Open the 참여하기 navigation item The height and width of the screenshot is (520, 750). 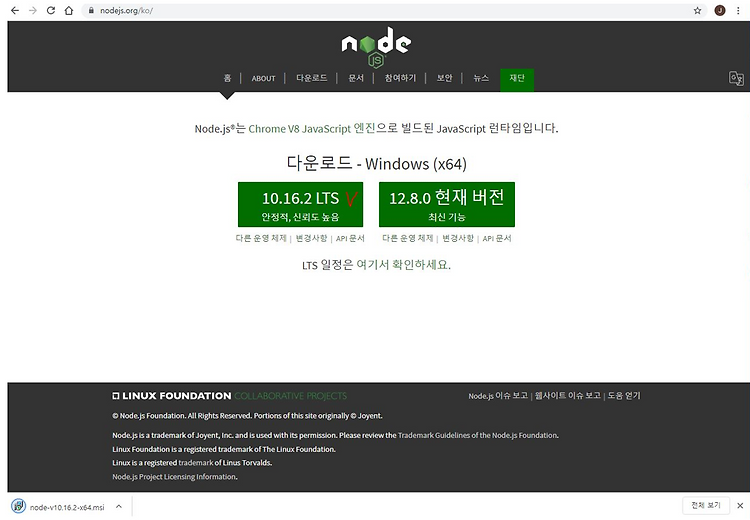coord(400,78)
